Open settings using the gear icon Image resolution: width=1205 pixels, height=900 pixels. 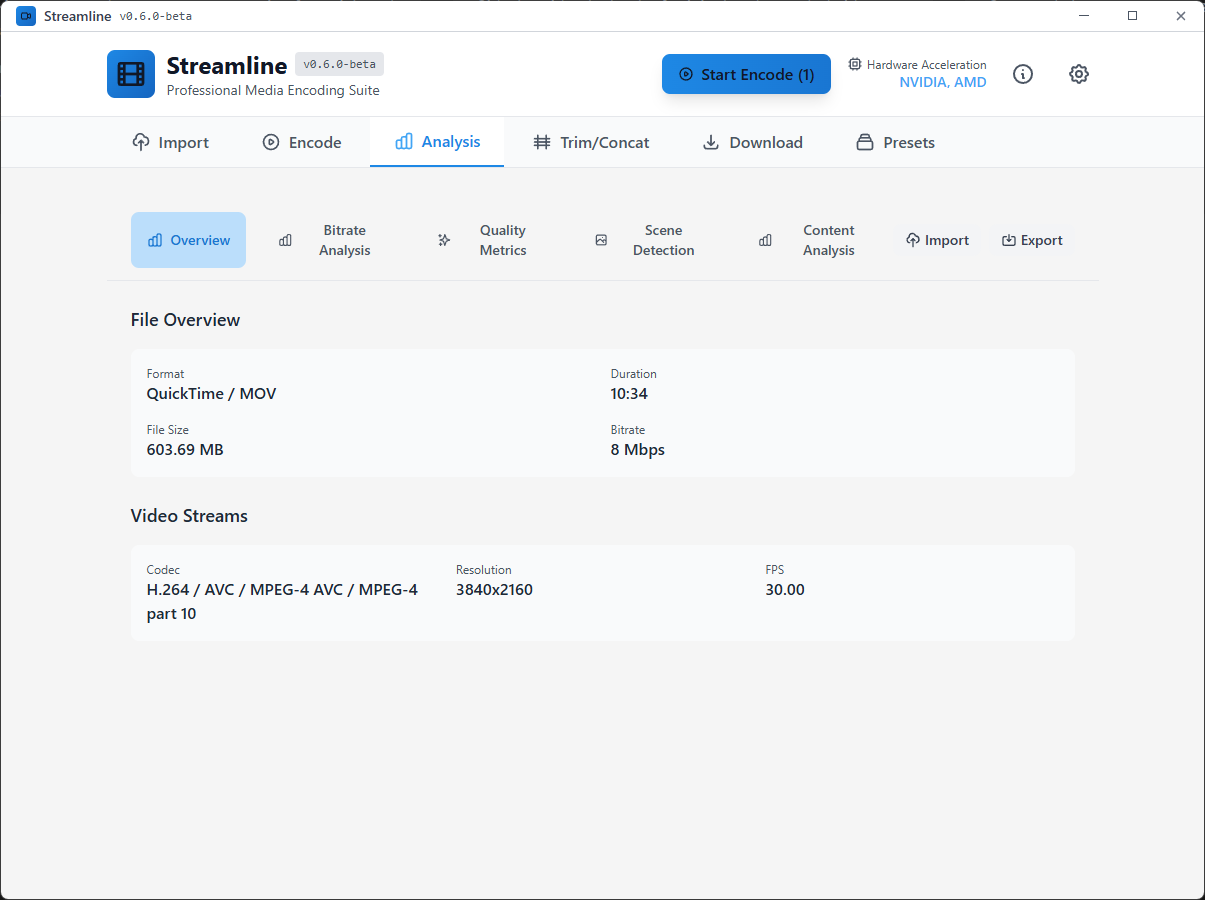pyautogui.click(x=1079, y=74)
